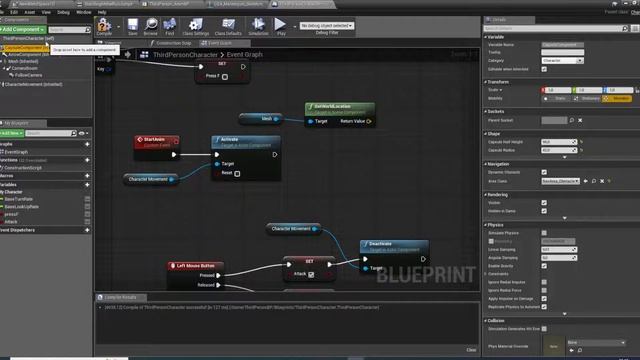Select the Attack variable

(x=11, y=222)
